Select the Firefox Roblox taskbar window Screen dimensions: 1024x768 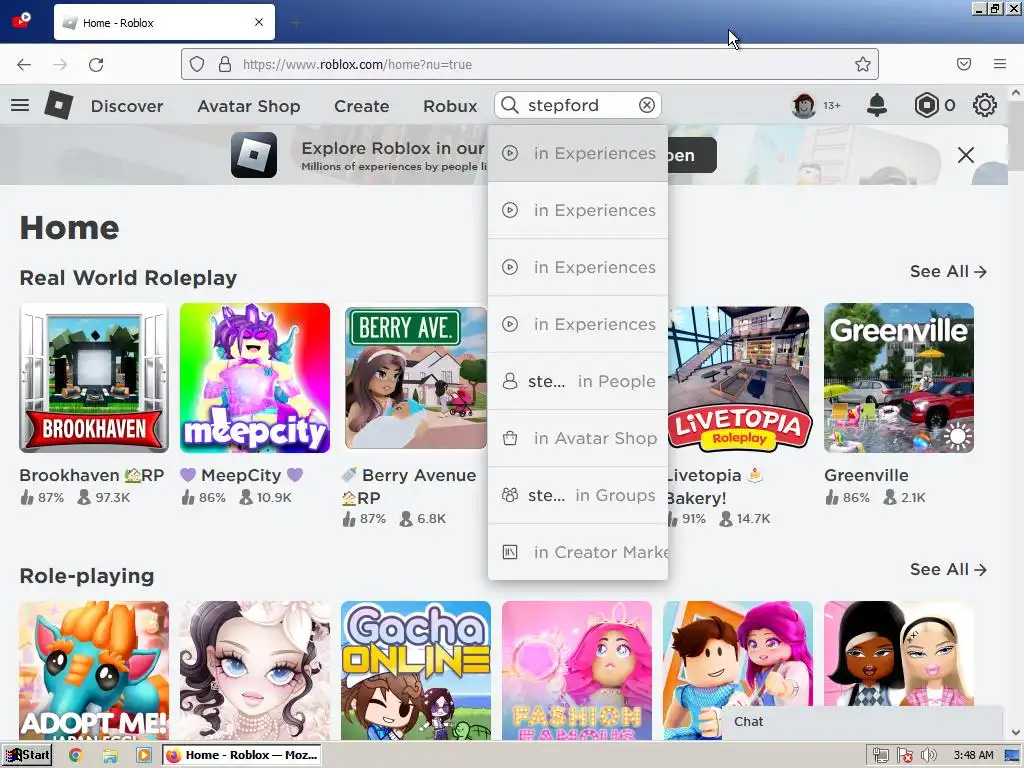point(242,755)
